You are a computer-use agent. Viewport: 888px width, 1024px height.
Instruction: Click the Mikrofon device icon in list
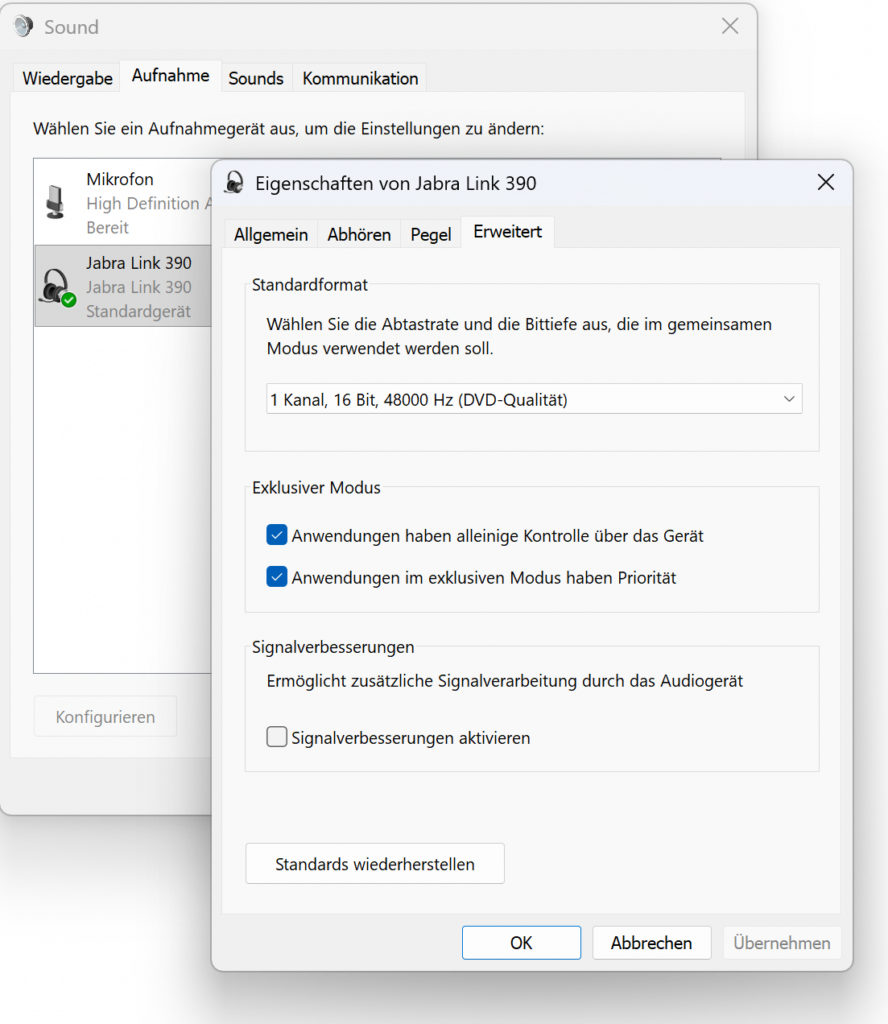(56, 201)
